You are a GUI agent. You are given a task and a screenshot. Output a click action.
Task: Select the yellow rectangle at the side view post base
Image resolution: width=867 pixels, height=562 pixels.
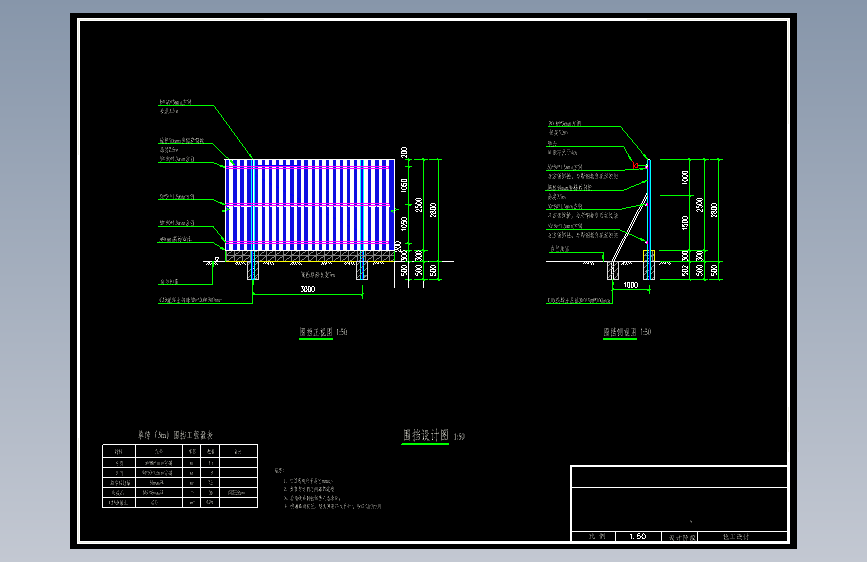(x=649, y=256)
